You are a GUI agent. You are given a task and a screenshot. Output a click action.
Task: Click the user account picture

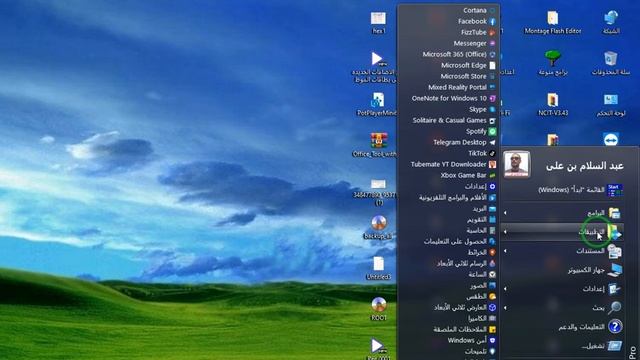point(516,164)
